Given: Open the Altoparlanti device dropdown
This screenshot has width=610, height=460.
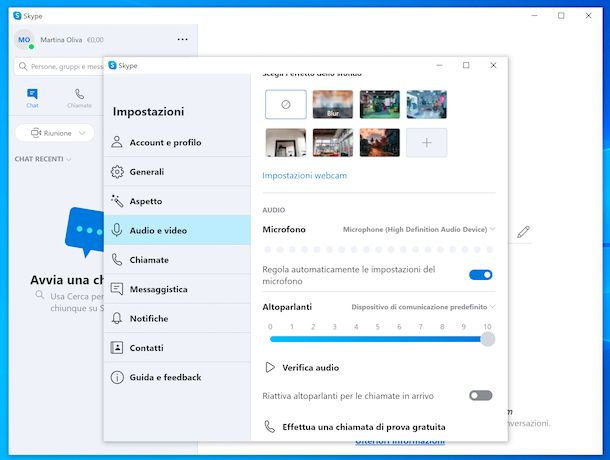Looking at the screenshot, I should tap(423, 307).
